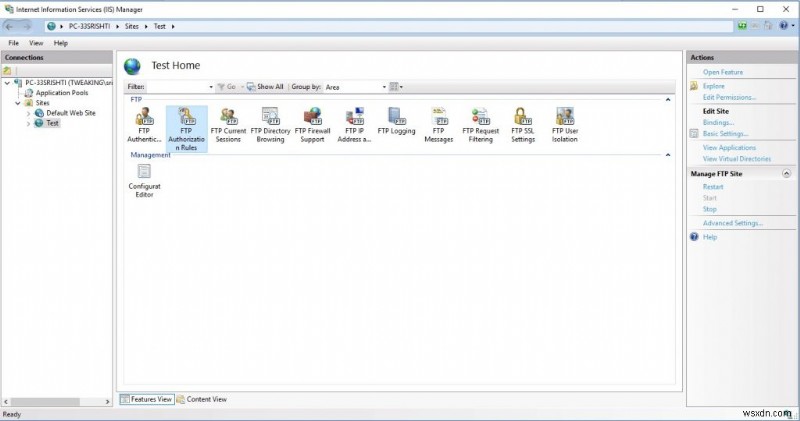Open FTP User Isolation feature
Image resolution: width=800 pixels, height=421 pixels.
(564, 125)
